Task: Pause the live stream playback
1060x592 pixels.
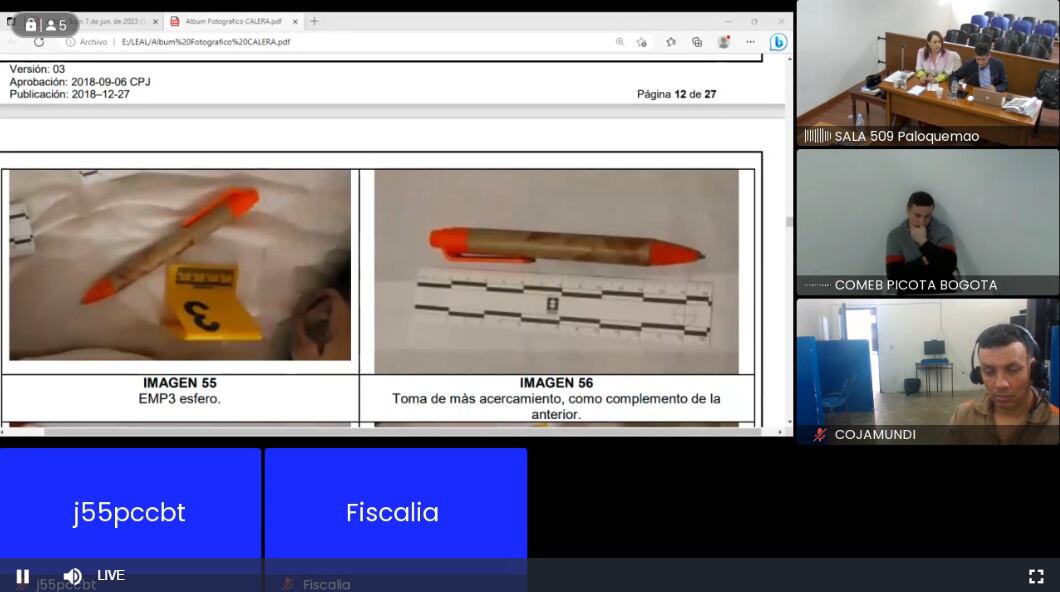Action: point(22,576)
